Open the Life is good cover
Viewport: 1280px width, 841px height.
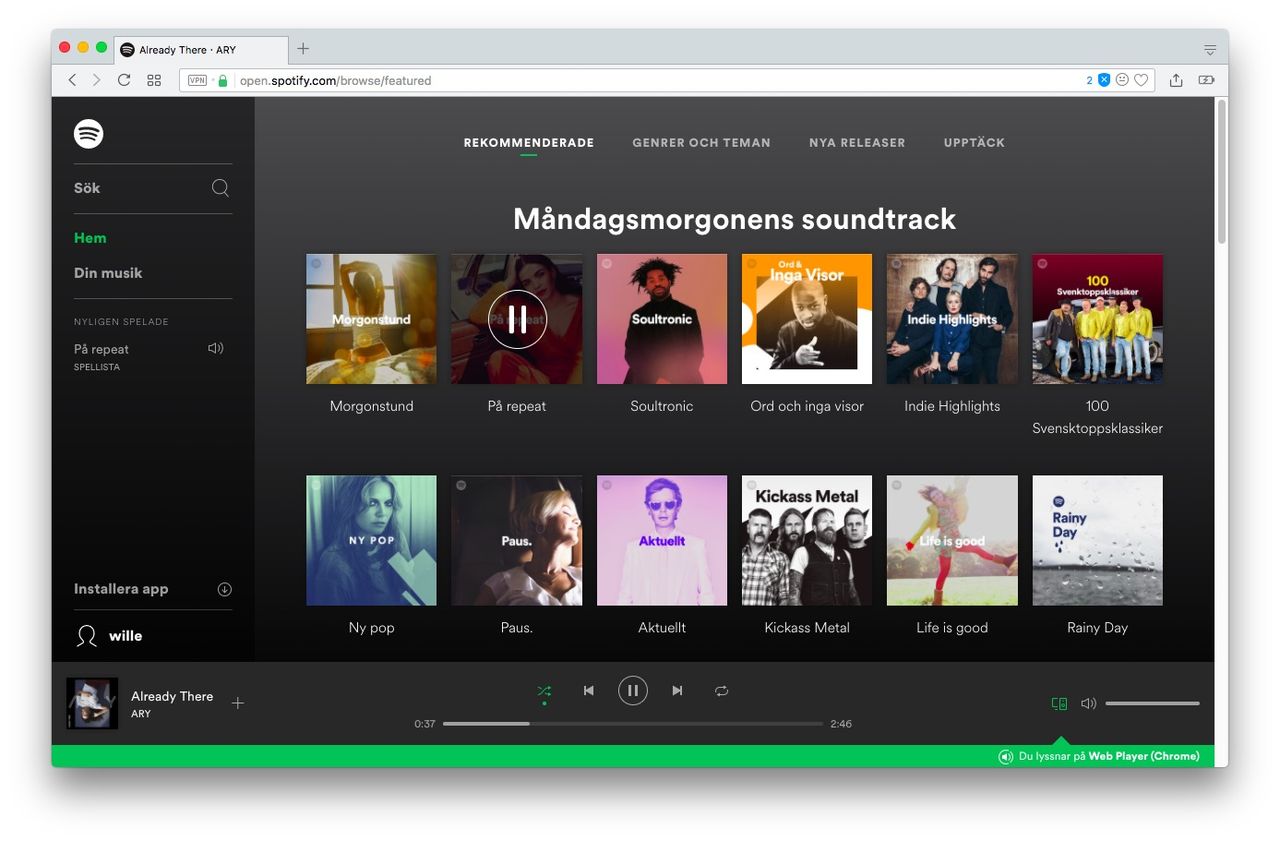[952, 540]
